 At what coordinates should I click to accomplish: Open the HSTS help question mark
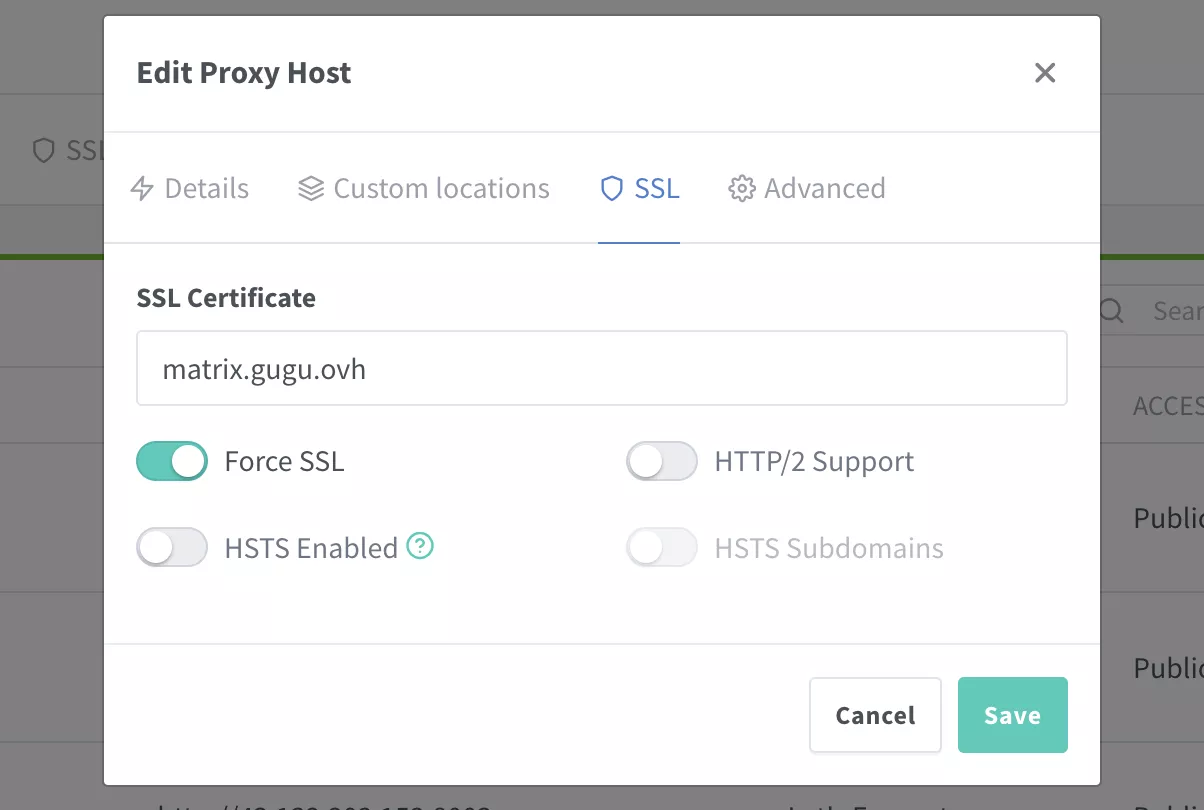(421, 547)
